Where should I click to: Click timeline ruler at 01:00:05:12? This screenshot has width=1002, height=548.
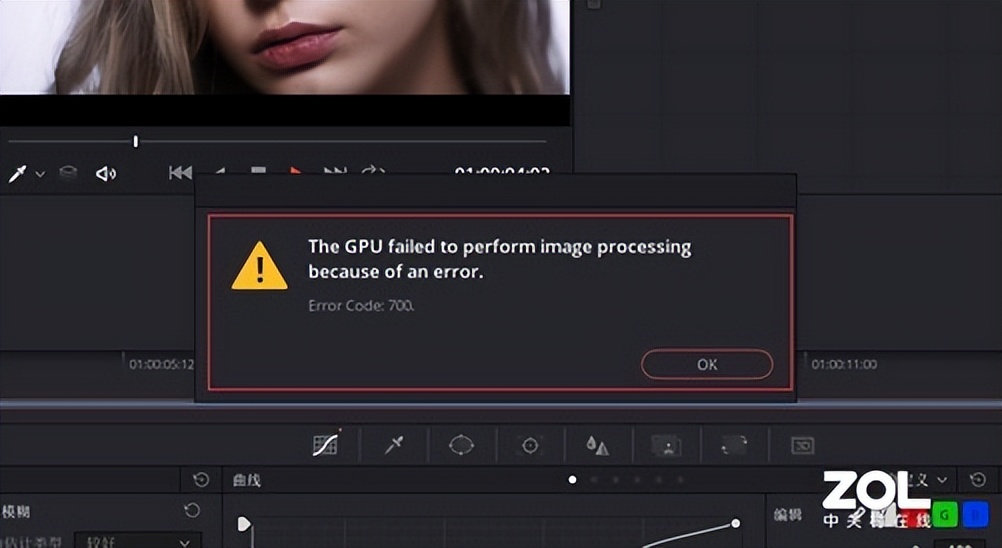[161, 364]
